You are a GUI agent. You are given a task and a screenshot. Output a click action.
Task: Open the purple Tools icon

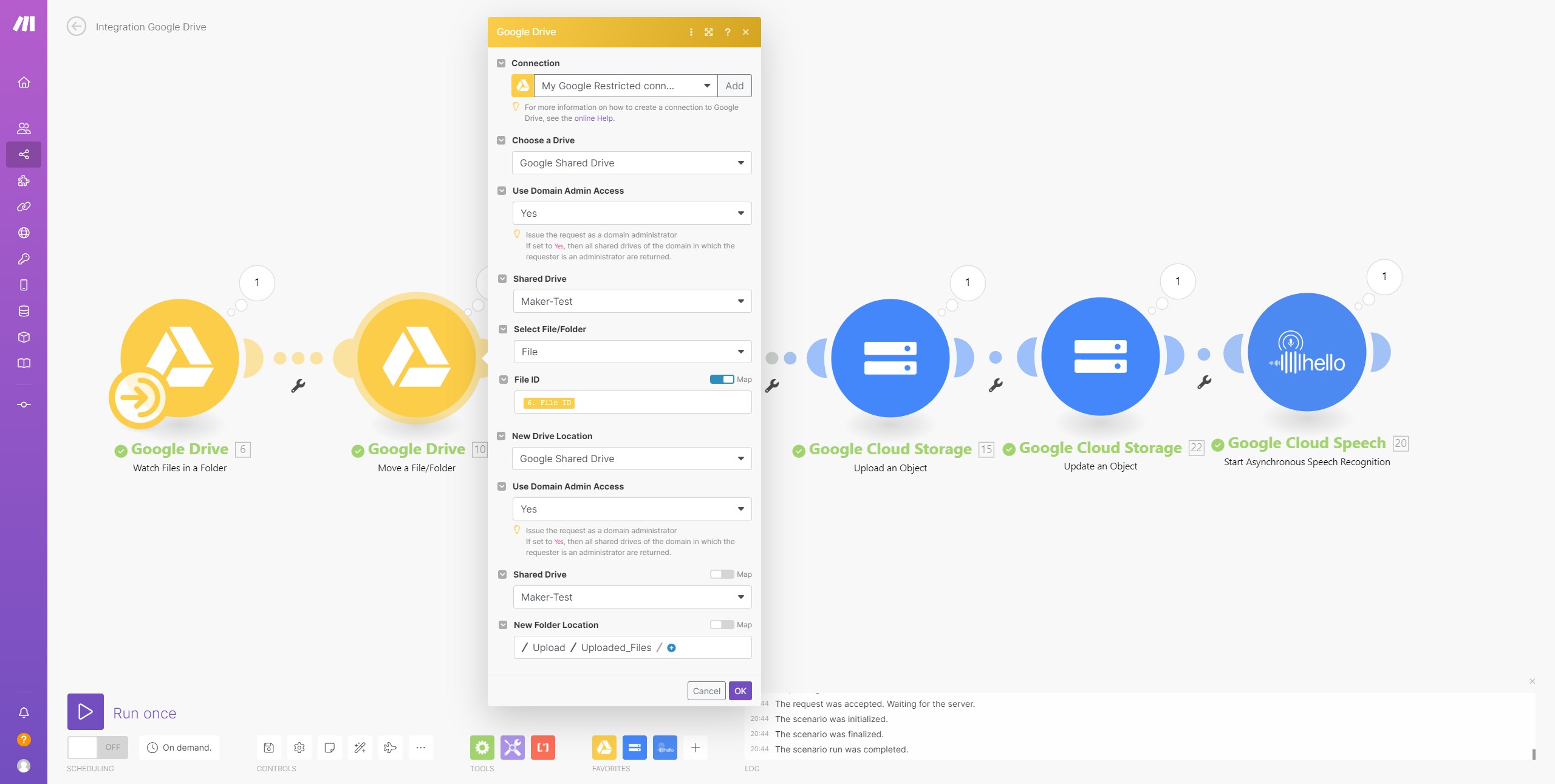click(513, 748)
